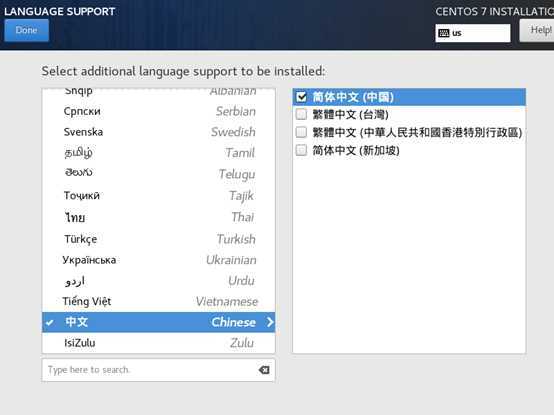The height and width of the screenshot is (415, 554).
Task: Choose Swedish (Svenska) language
Action: [158, 132]
